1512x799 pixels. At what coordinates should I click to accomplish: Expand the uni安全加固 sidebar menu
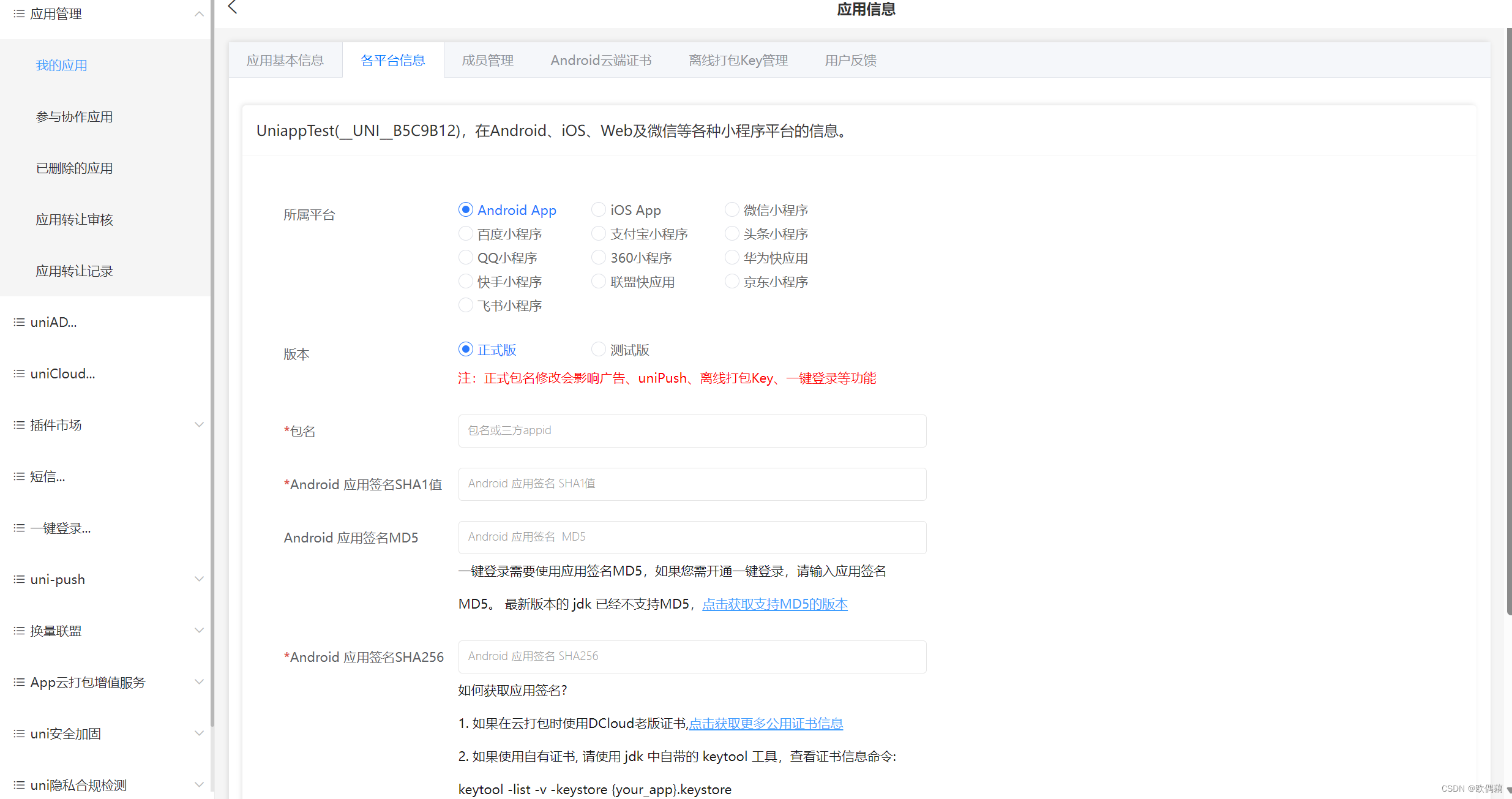pos(199,733)
